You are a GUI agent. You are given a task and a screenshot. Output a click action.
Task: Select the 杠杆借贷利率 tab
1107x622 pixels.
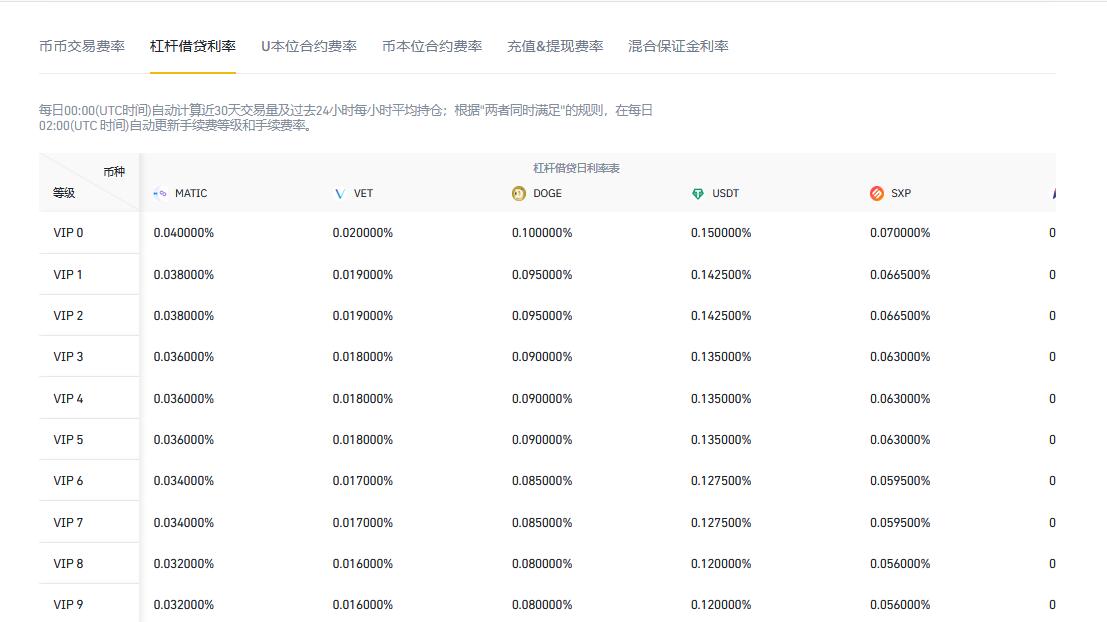click(x=193, y=46)
